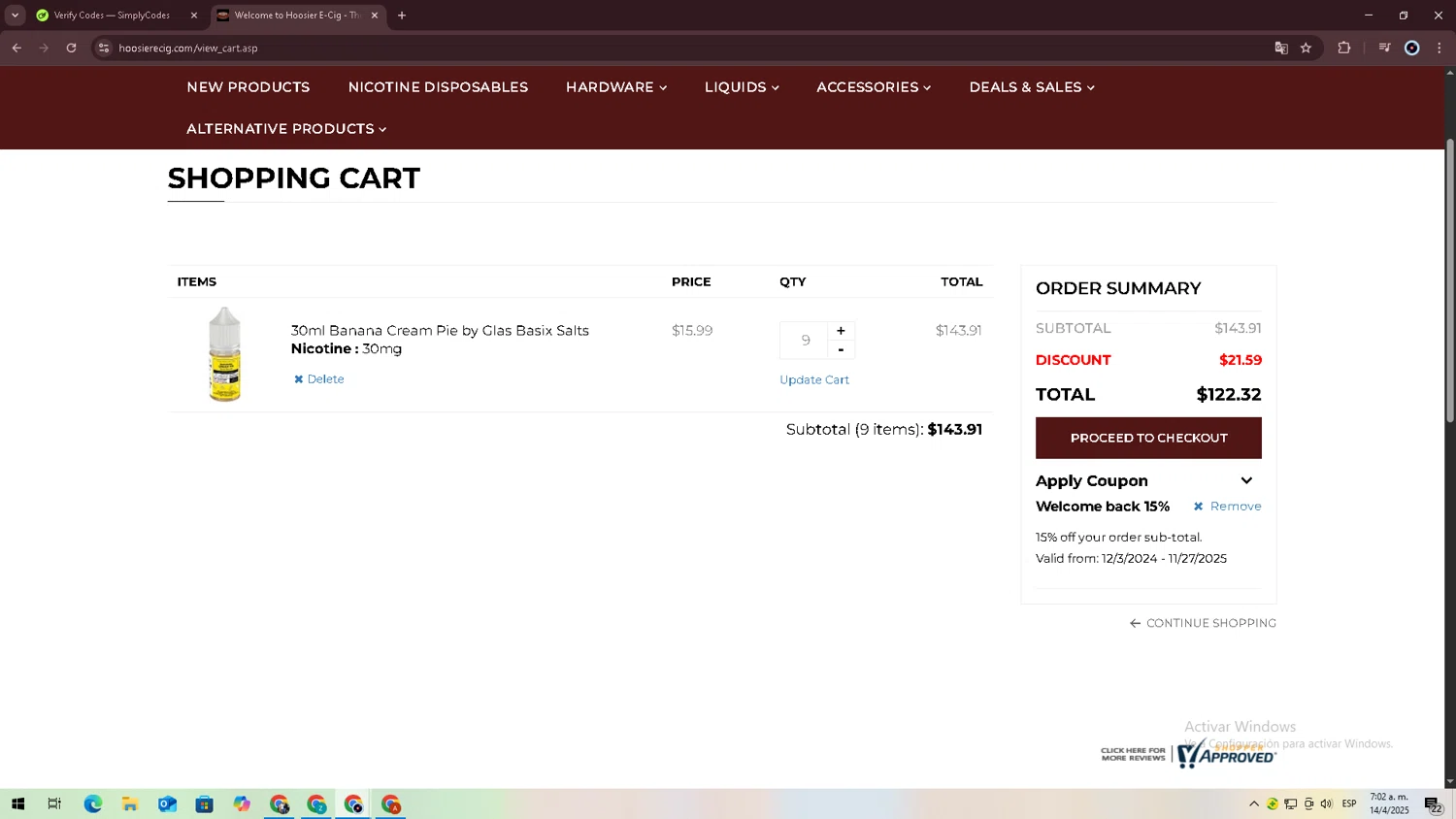Viewport: 1456px width, 819px height.
Task: Open Microsoft Edge from the taskbar
Action: tap(93, 803)
